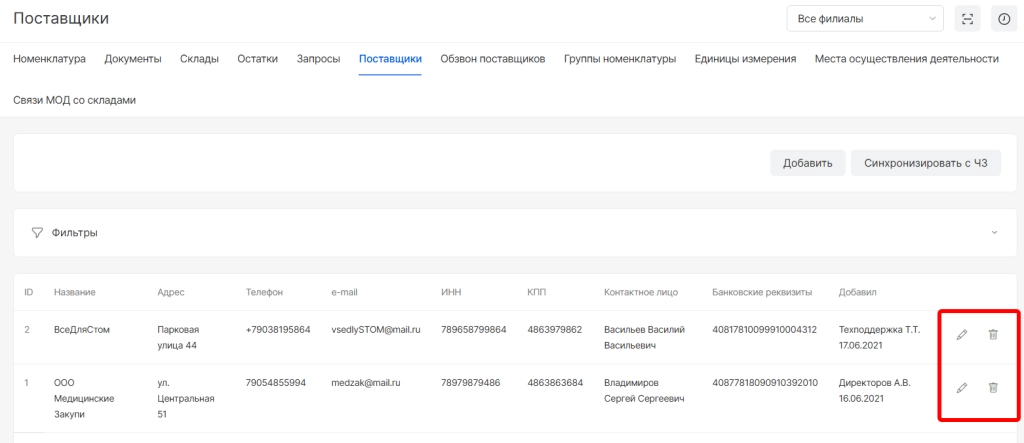The height and width of the screenshot is (443, 1024).
Task: Edit the ВсеДляСтом supplier with pencil icon
Action: 962,335
